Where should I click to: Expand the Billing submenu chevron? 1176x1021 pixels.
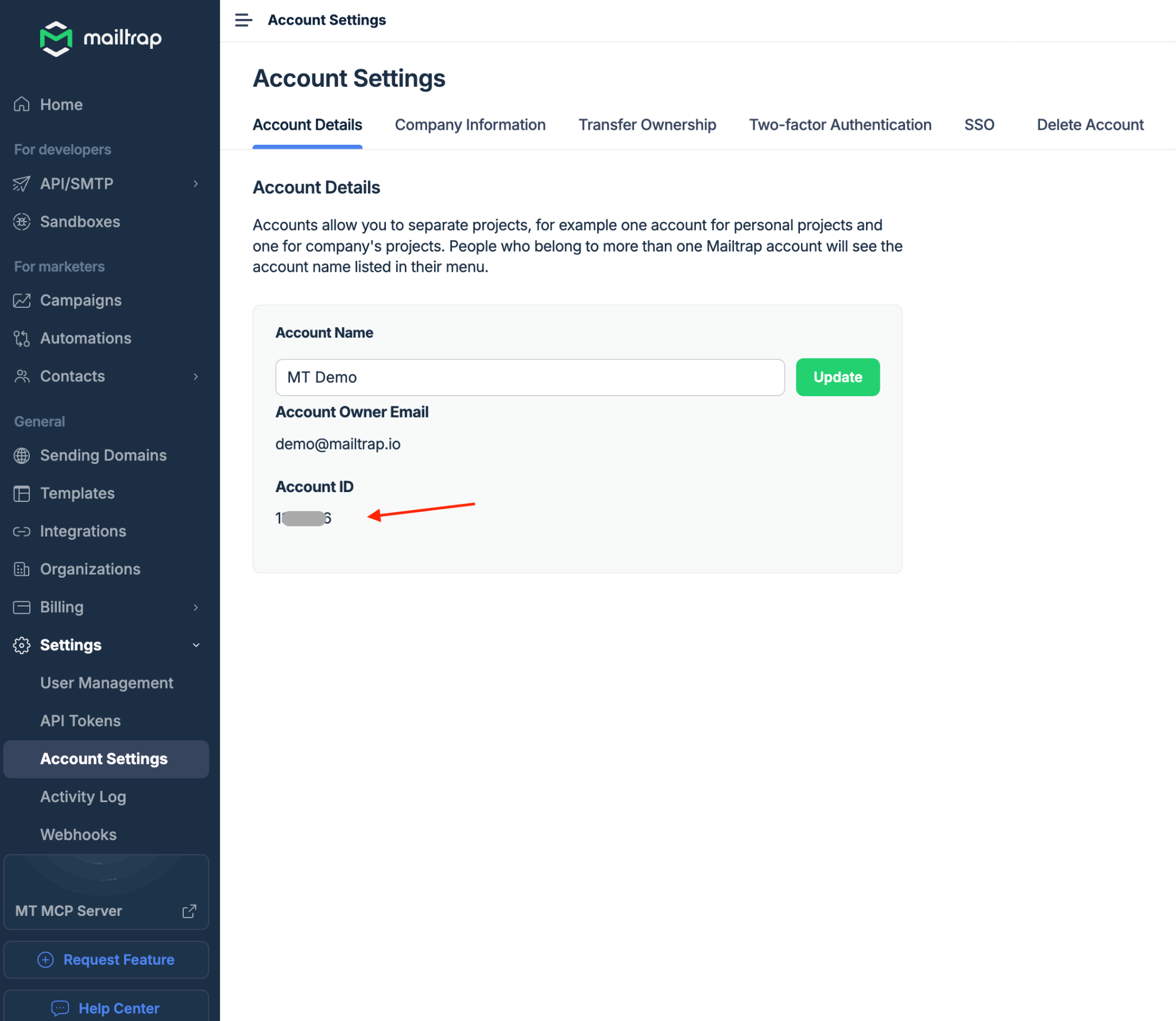[196, 607]
